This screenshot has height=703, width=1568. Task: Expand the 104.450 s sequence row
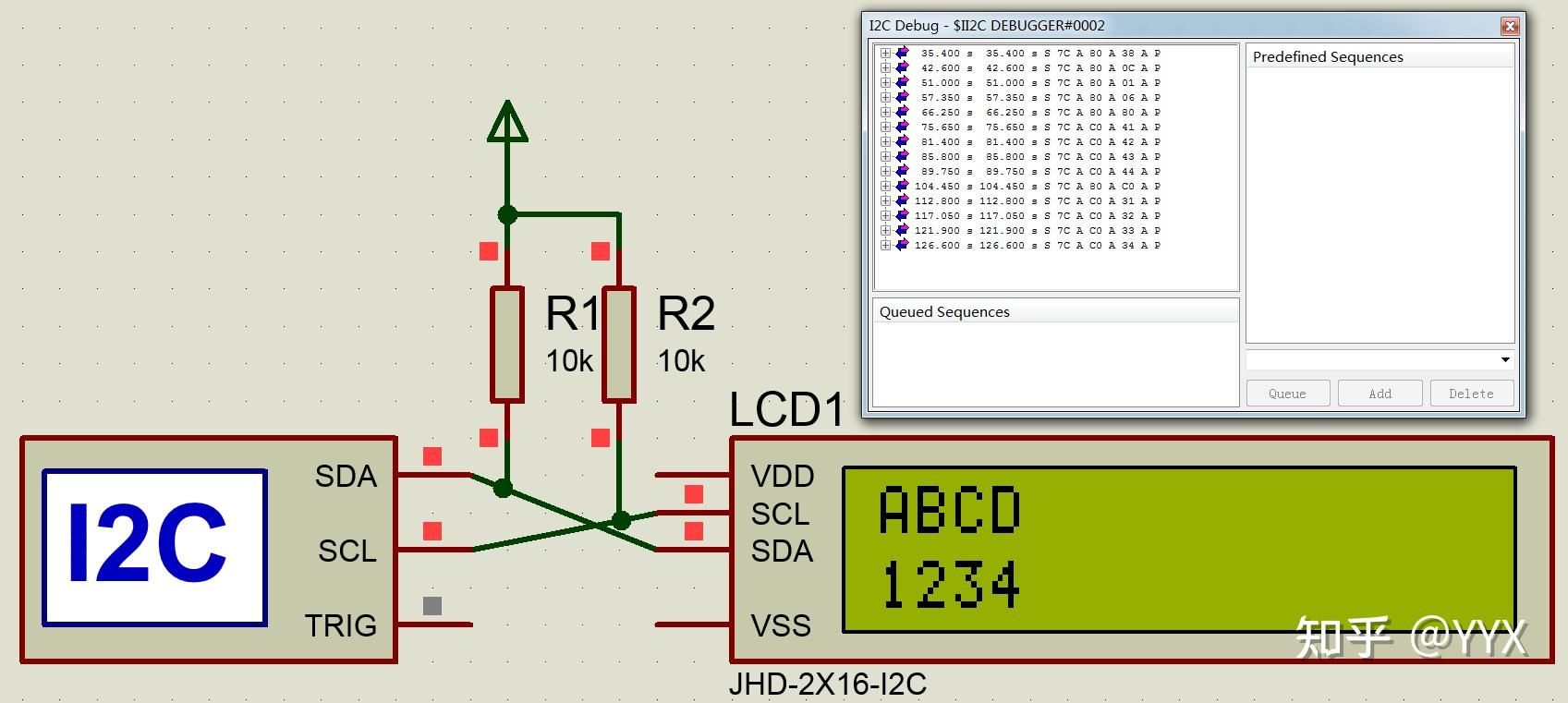[x=885, y=187]
